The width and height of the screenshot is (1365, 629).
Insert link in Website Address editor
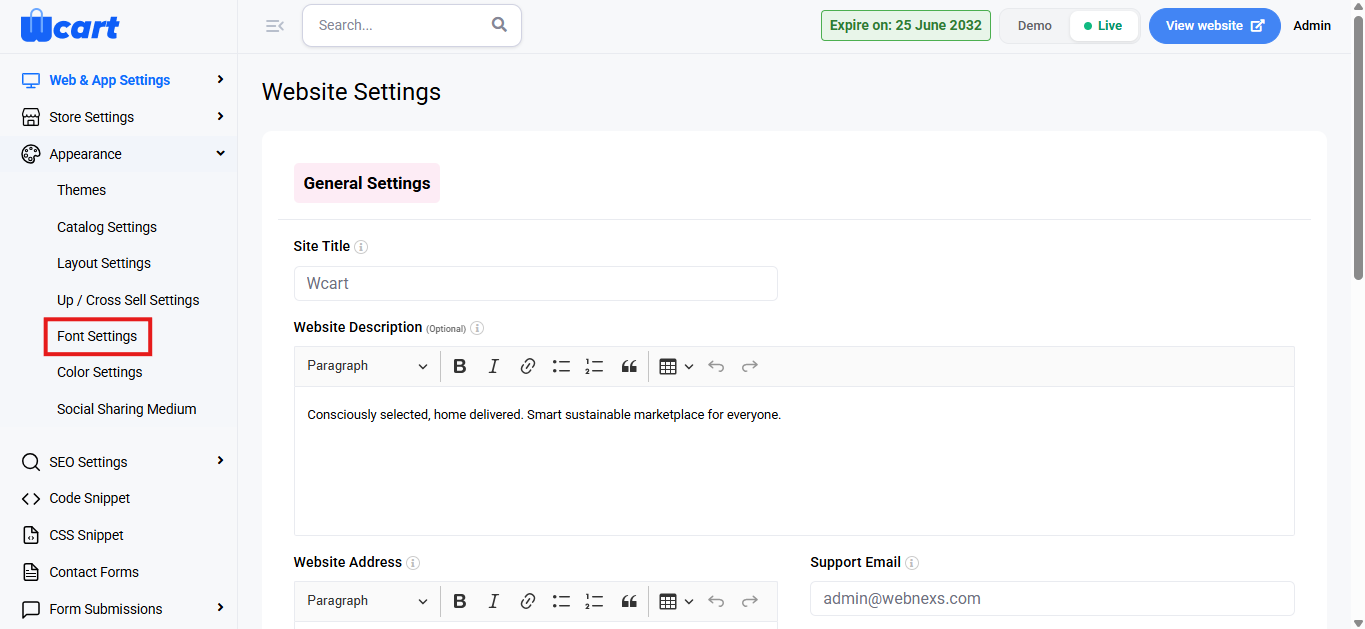tap(528, 601)
